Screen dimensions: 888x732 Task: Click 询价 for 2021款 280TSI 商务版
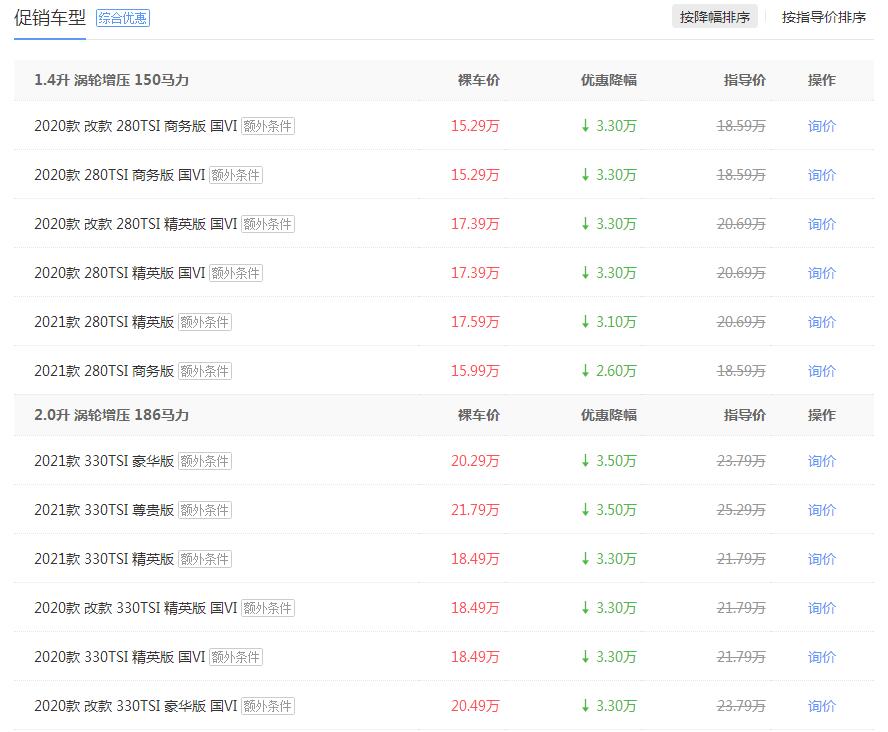coord(822,371)
